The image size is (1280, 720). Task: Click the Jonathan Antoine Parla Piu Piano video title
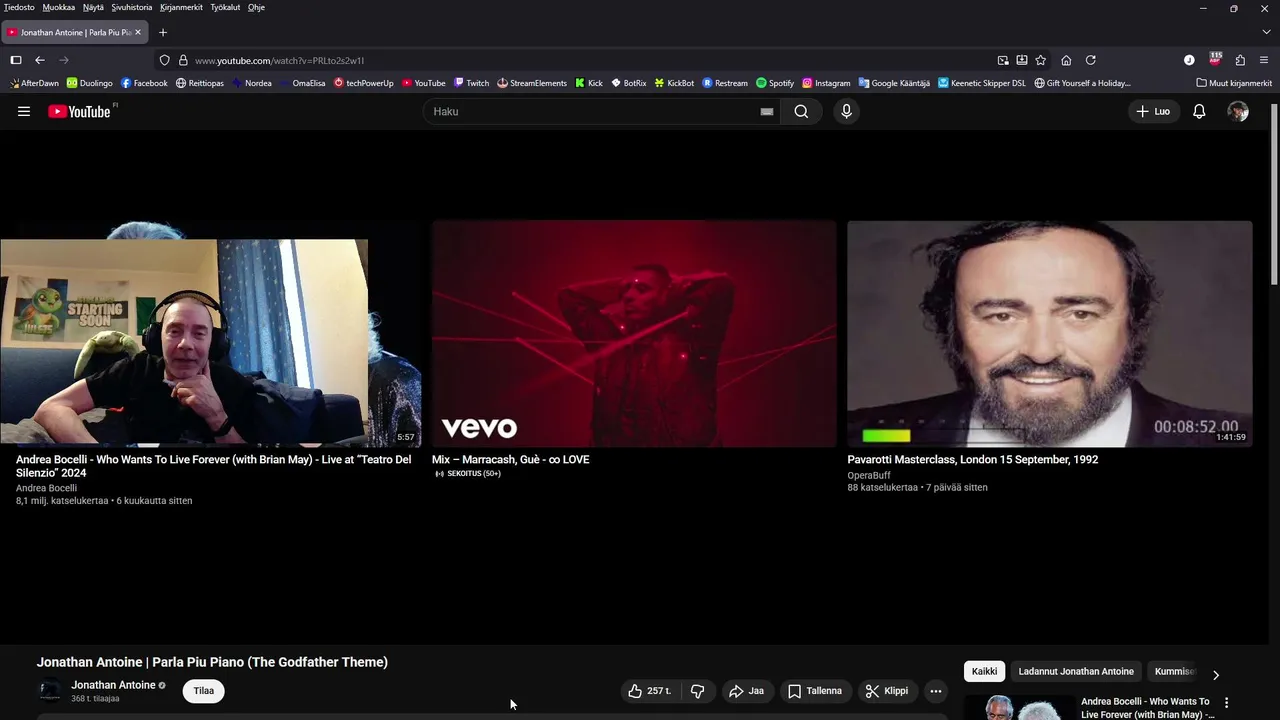(x=212, y=662)
